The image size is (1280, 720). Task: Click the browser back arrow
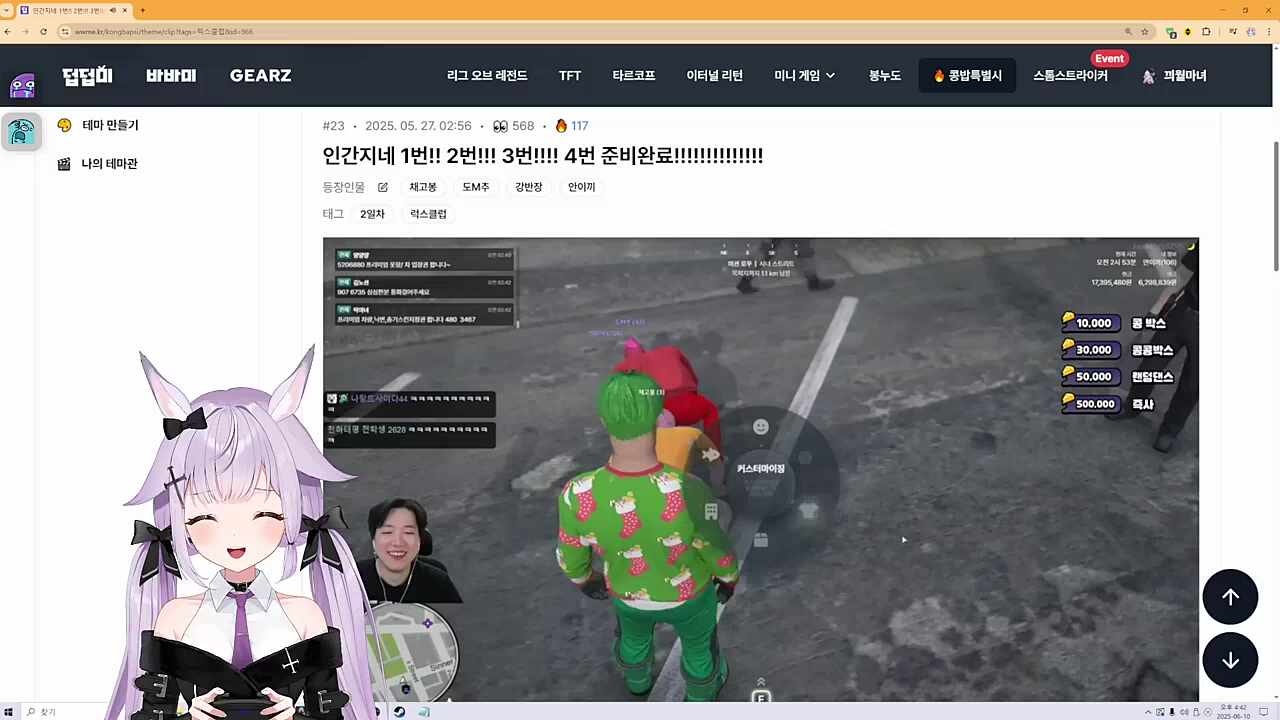tap(8, 32)
